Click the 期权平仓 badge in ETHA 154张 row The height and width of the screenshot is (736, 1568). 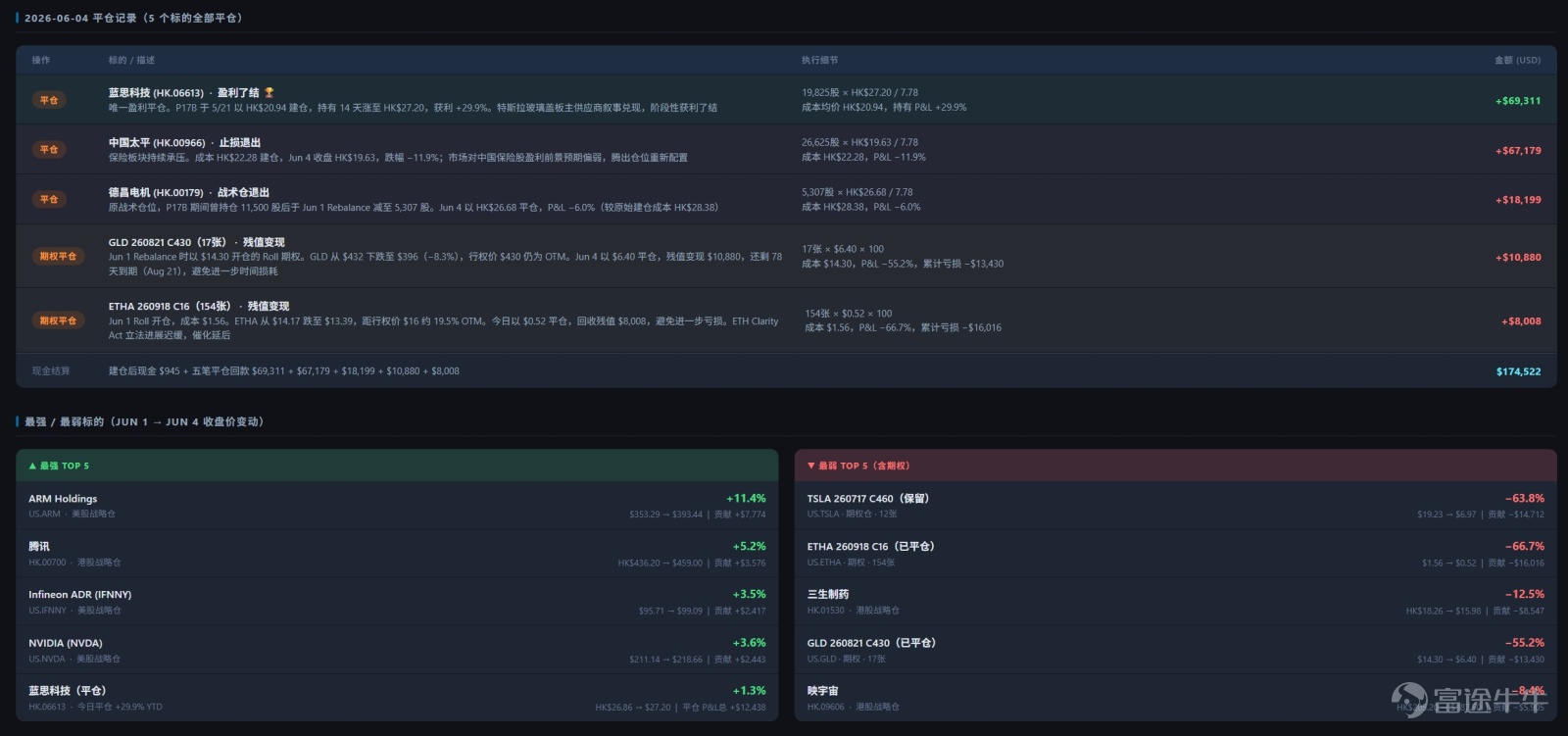[x=58, y=320]
